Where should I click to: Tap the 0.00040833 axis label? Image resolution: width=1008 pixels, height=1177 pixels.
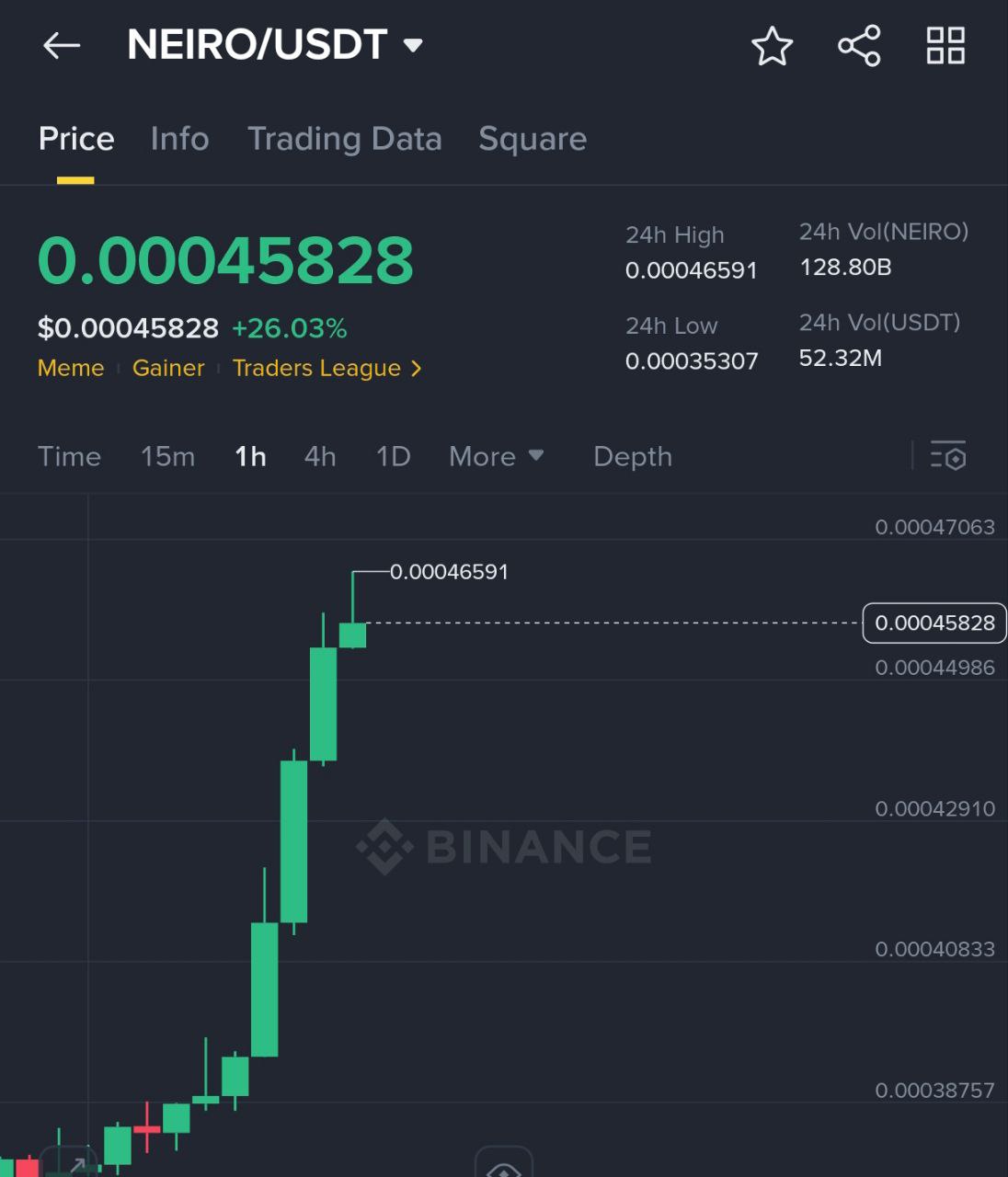tap(934, 949)
